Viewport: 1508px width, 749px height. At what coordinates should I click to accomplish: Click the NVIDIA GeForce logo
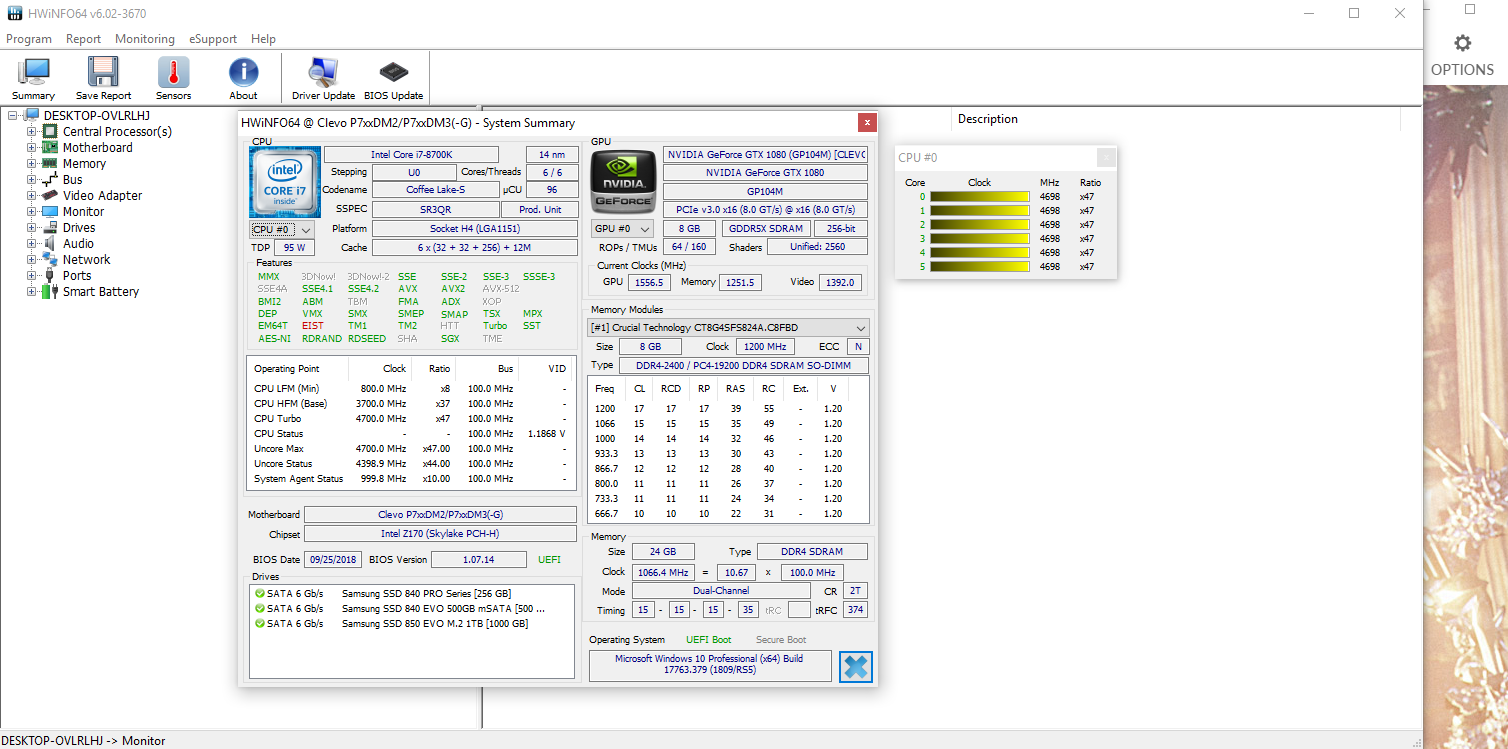[622, 182]
